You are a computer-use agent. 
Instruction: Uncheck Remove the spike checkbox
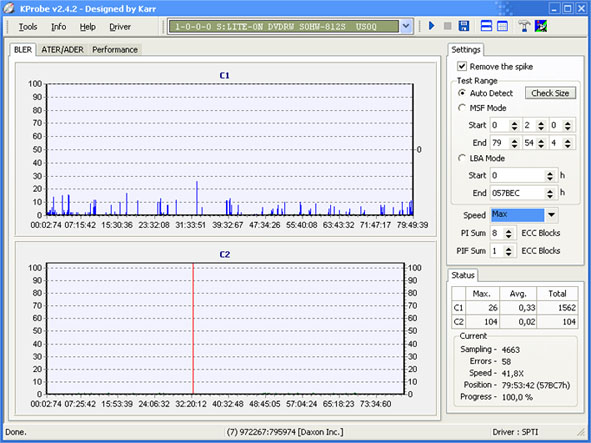462,66
